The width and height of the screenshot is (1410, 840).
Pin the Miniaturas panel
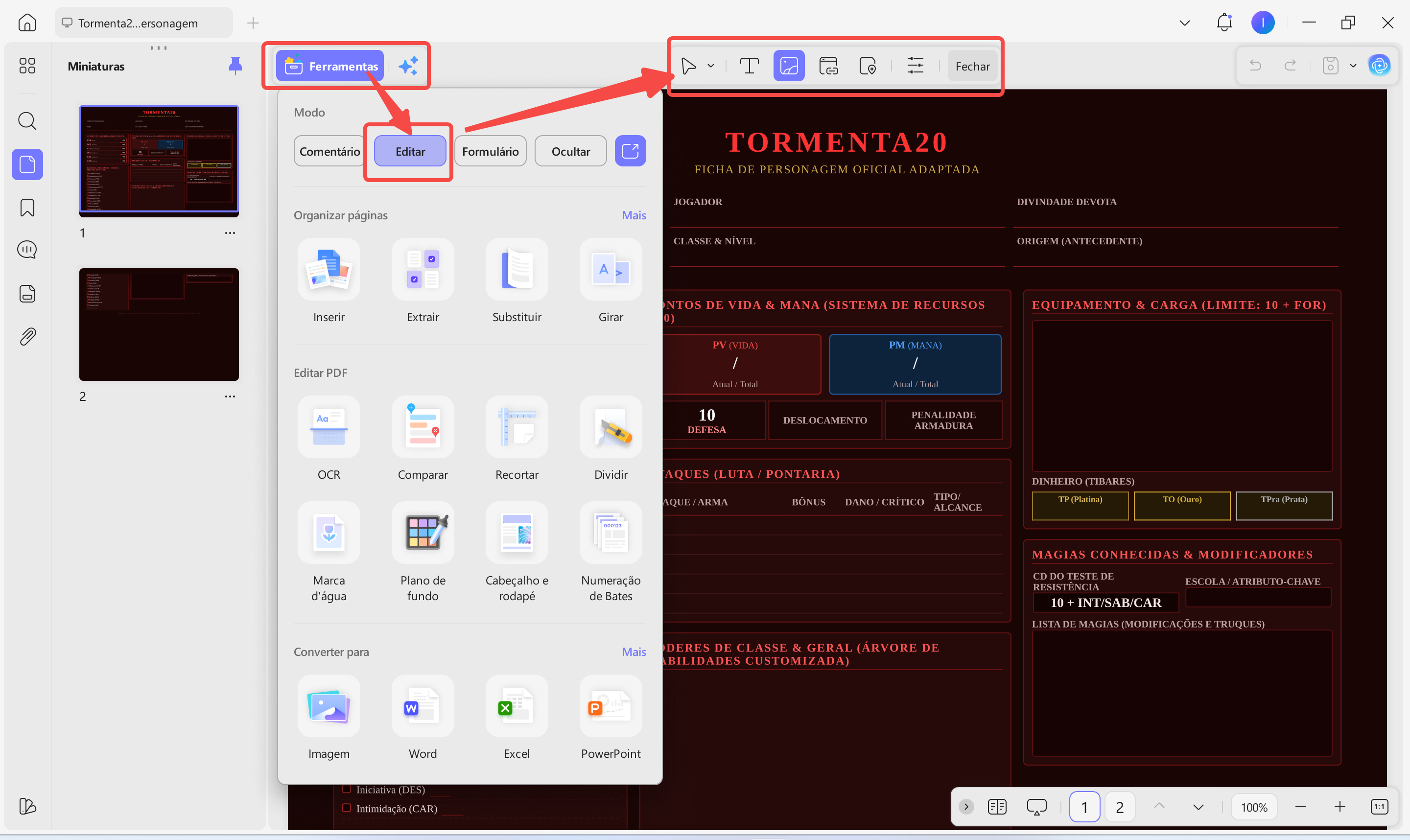(235, 66)
